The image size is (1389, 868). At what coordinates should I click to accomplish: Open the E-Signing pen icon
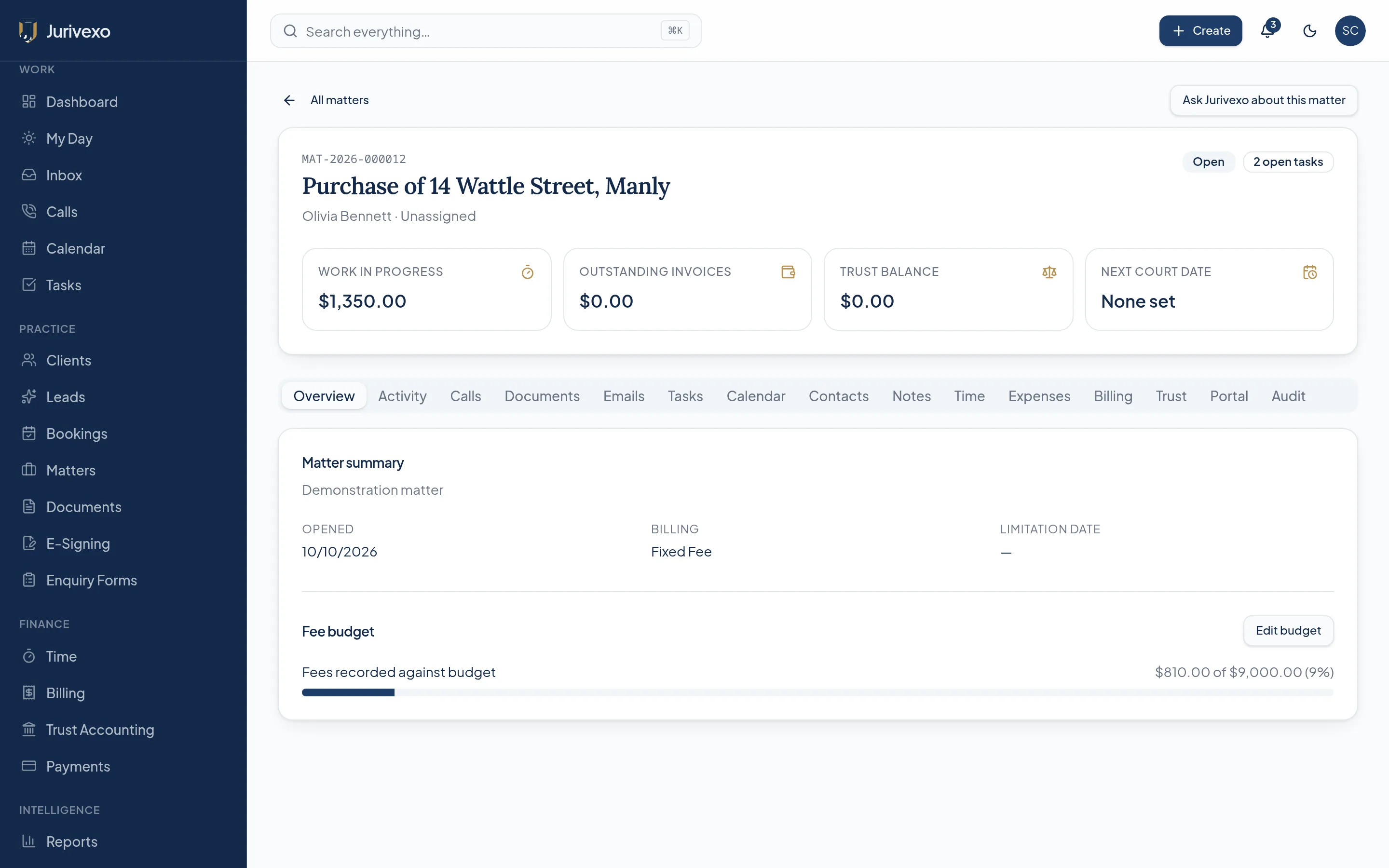[x=29, y=543]
